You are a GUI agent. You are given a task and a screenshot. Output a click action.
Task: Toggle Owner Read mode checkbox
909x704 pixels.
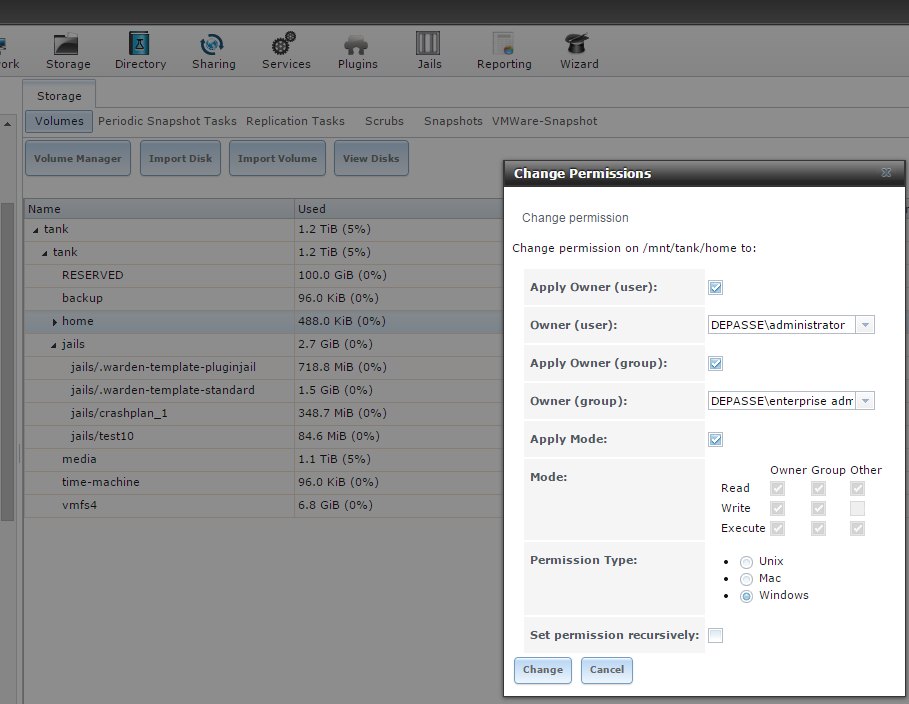click(777, 488)
